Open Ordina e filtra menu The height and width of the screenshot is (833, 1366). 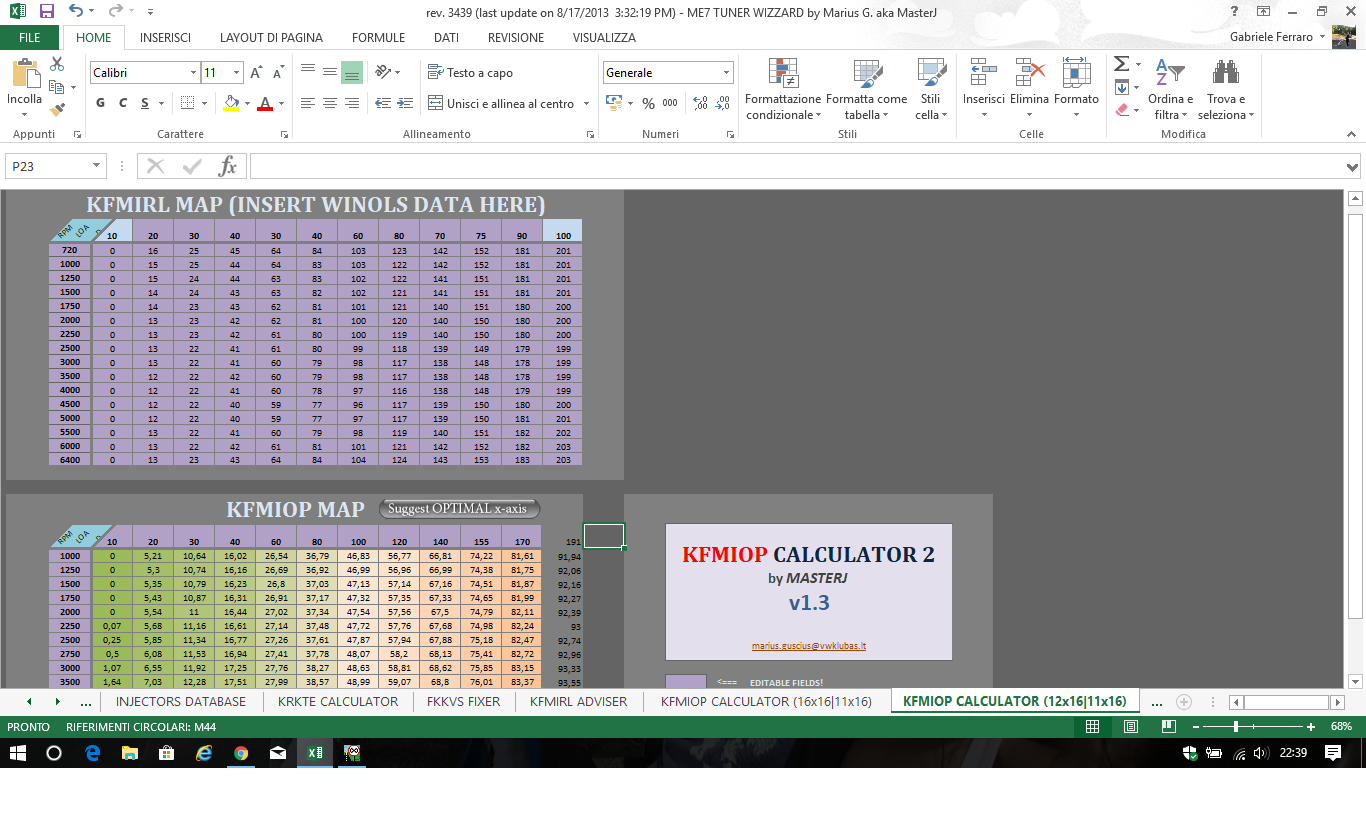pyautogui.click(x=1170, y=90)
